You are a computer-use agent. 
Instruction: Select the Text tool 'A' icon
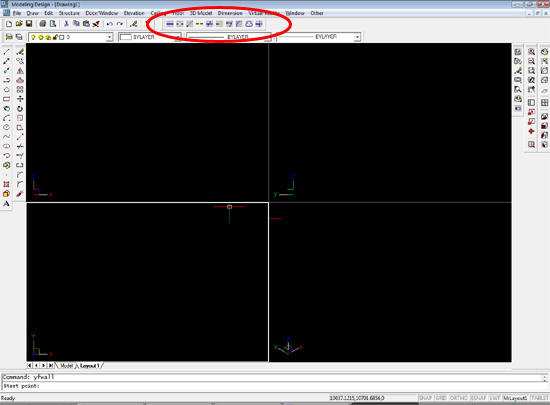6,203
